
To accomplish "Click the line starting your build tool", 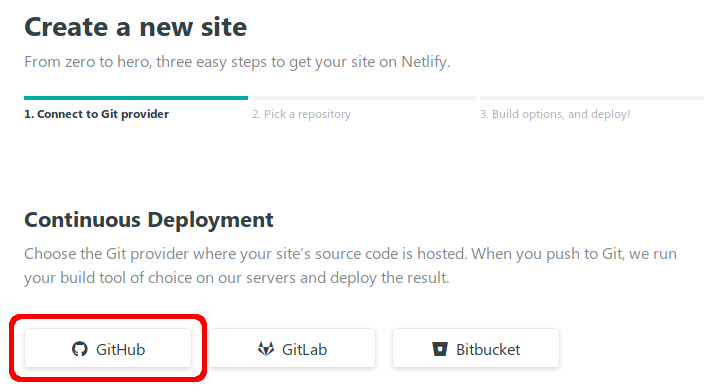I will tap(237, 278).
